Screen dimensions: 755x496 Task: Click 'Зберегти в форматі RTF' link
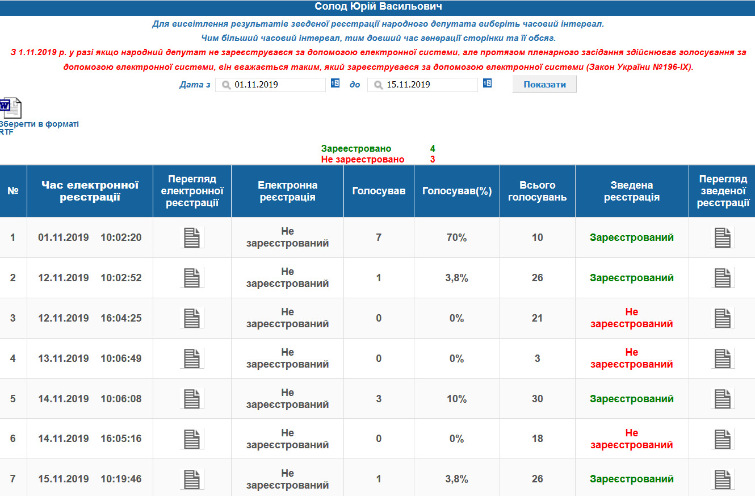pyautogui.click(x=38, y=127)
